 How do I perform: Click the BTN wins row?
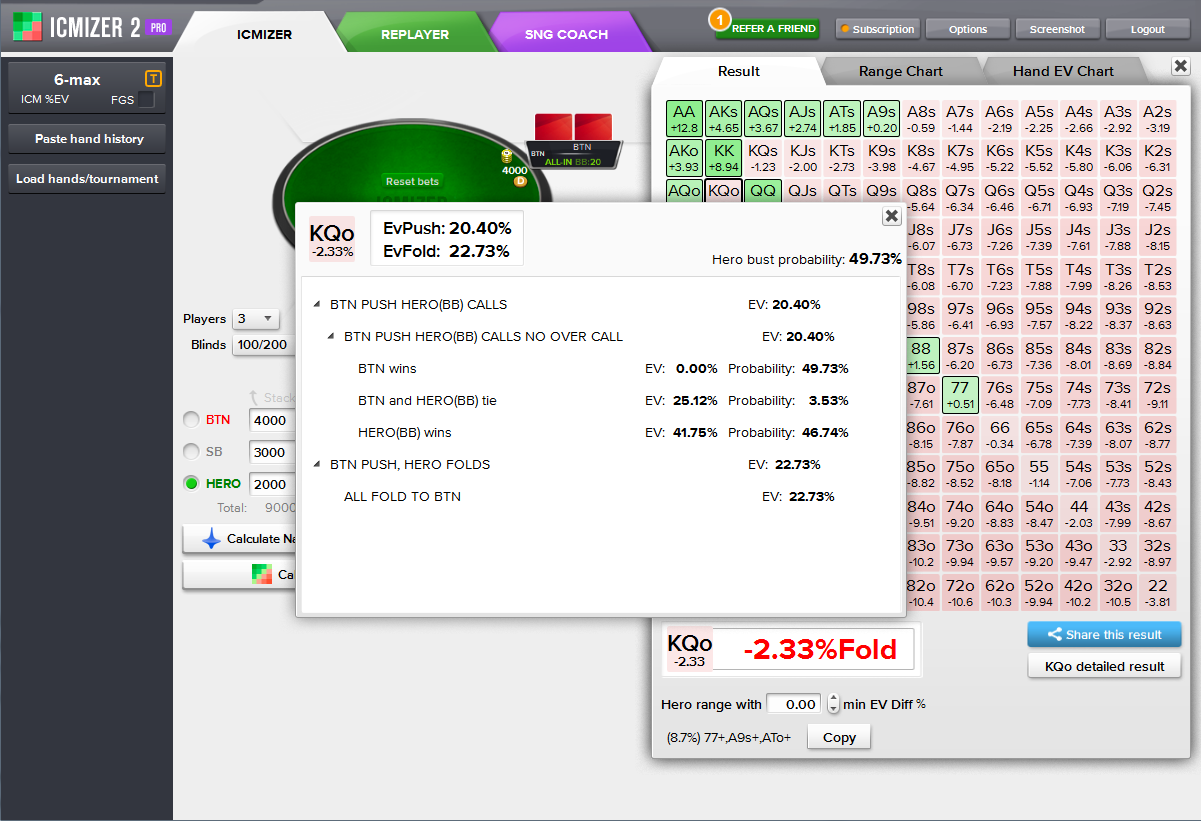603,369
